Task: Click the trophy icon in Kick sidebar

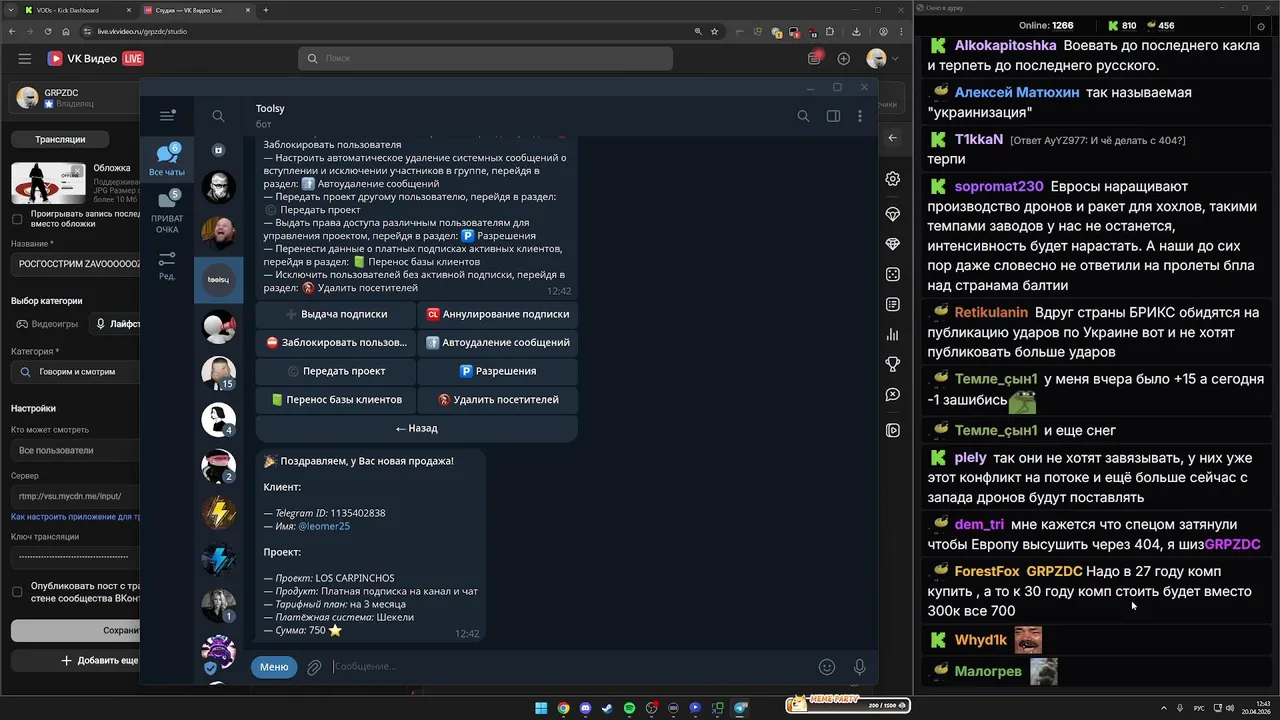Action: (x=893, y=364)
